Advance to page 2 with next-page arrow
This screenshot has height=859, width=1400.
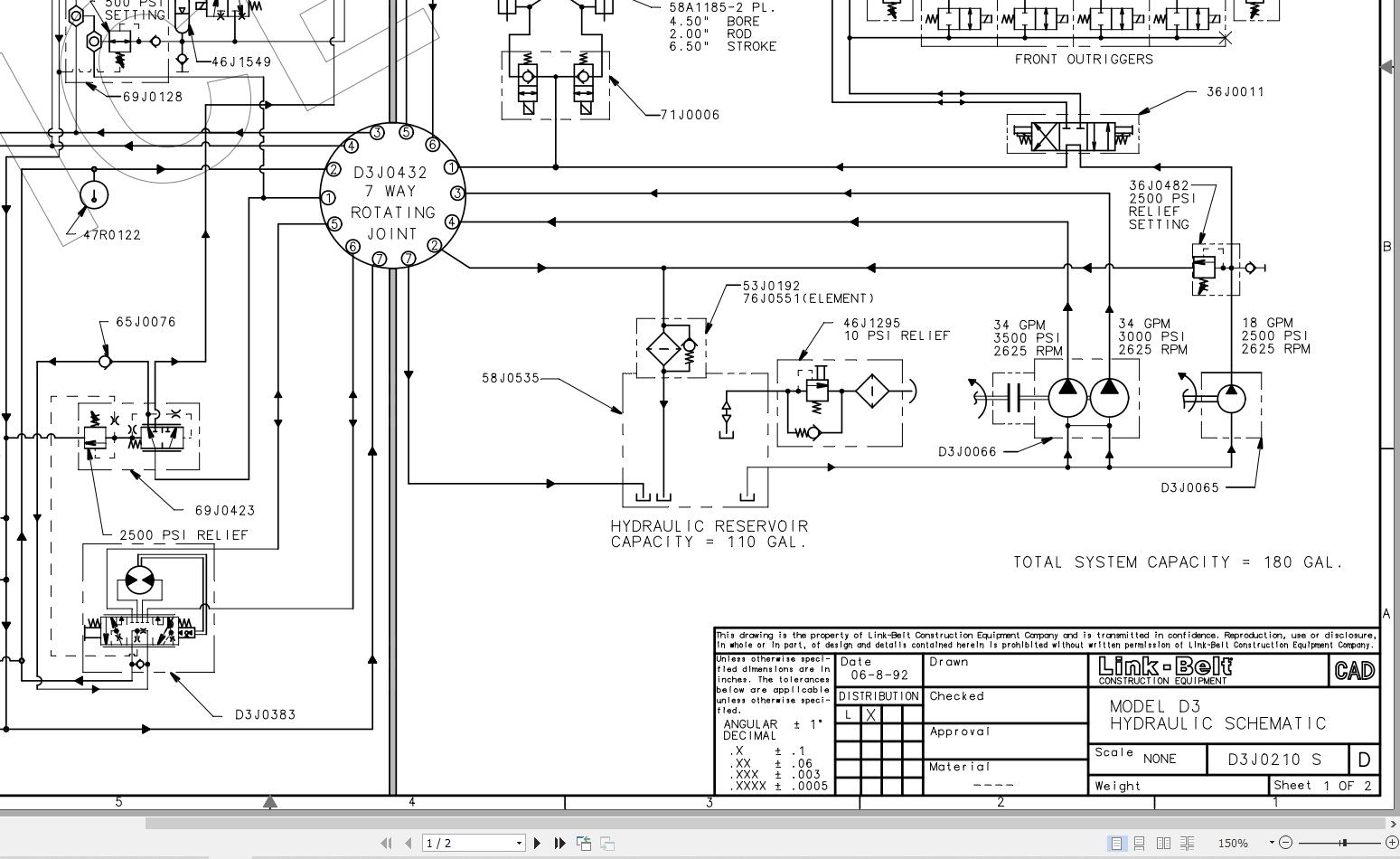click(536, 843)
